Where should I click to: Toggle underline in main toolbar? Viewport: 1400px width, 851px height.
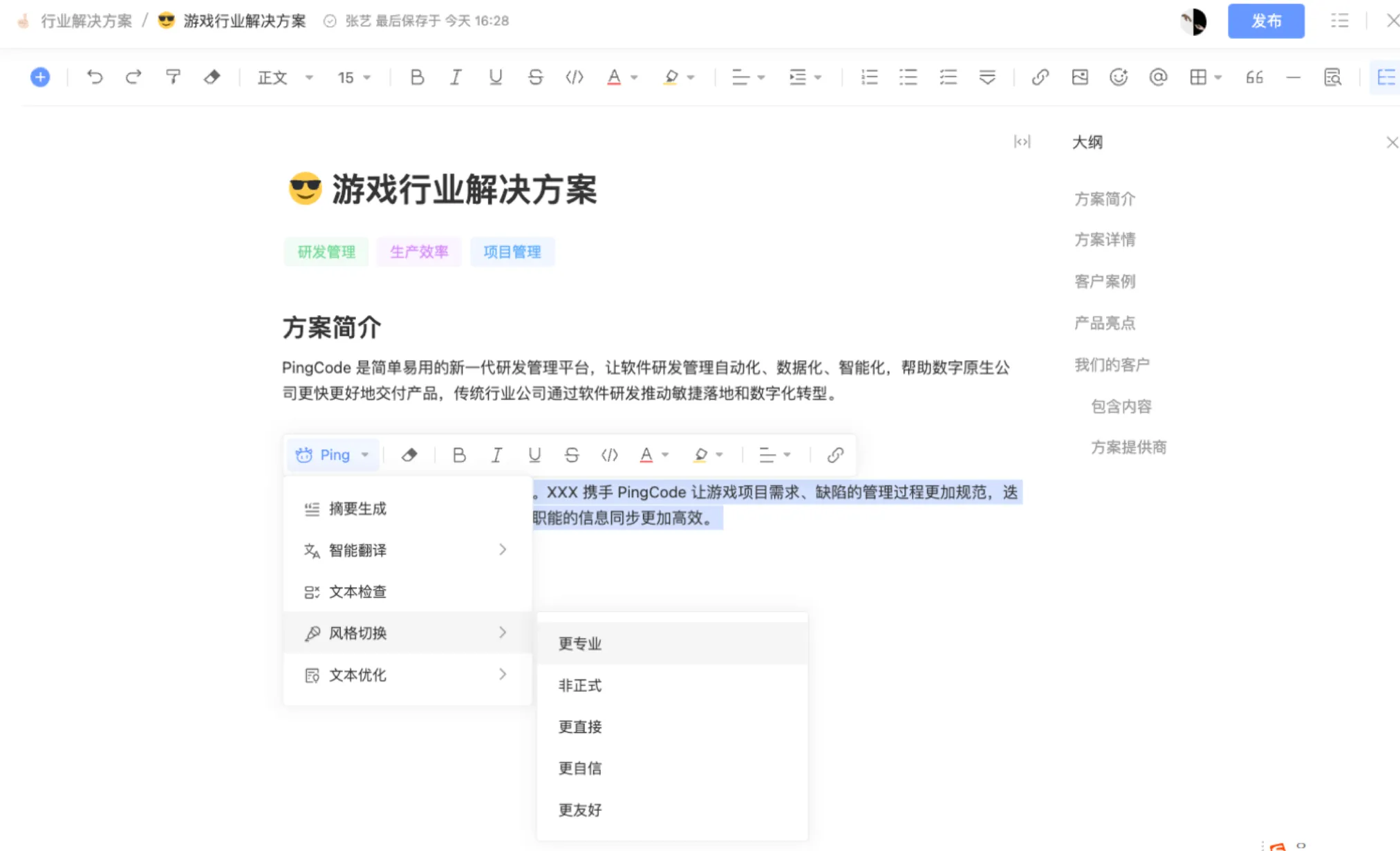coord(495,77)
